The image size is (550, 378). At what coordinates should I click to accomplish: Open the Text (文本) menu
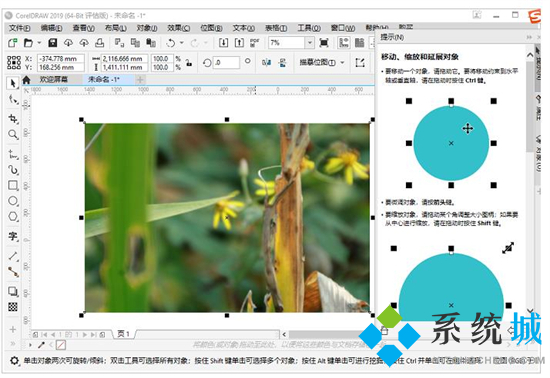coord(243,28)
